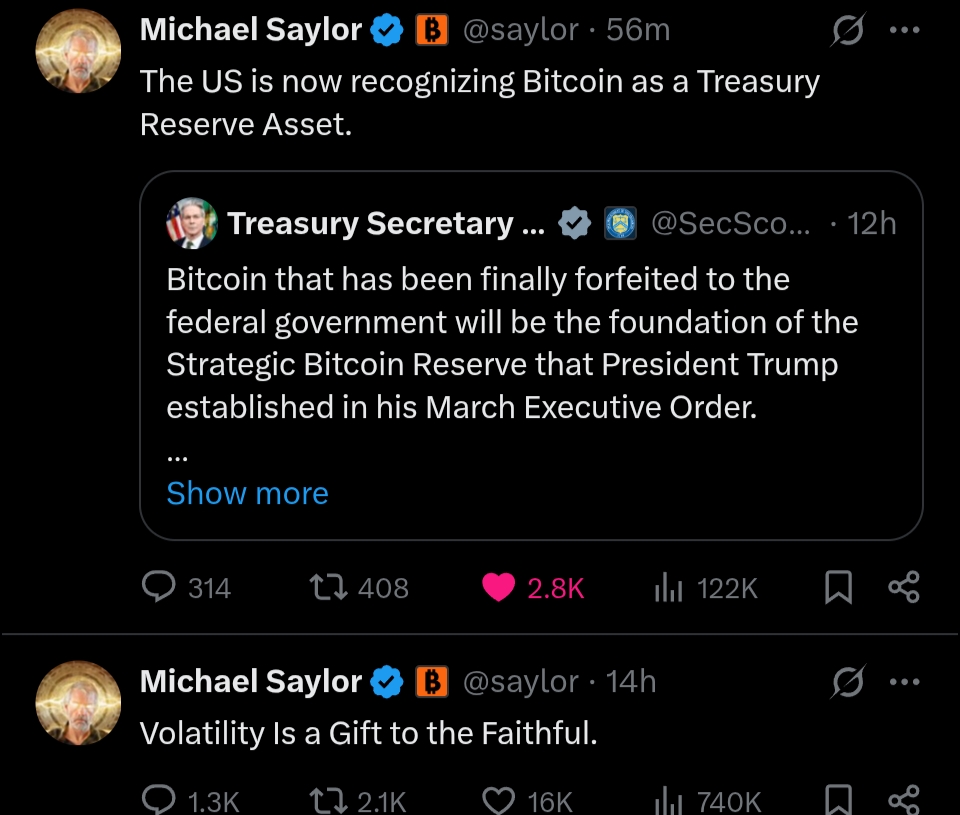Open more options on the first post

tap(903, 31)
